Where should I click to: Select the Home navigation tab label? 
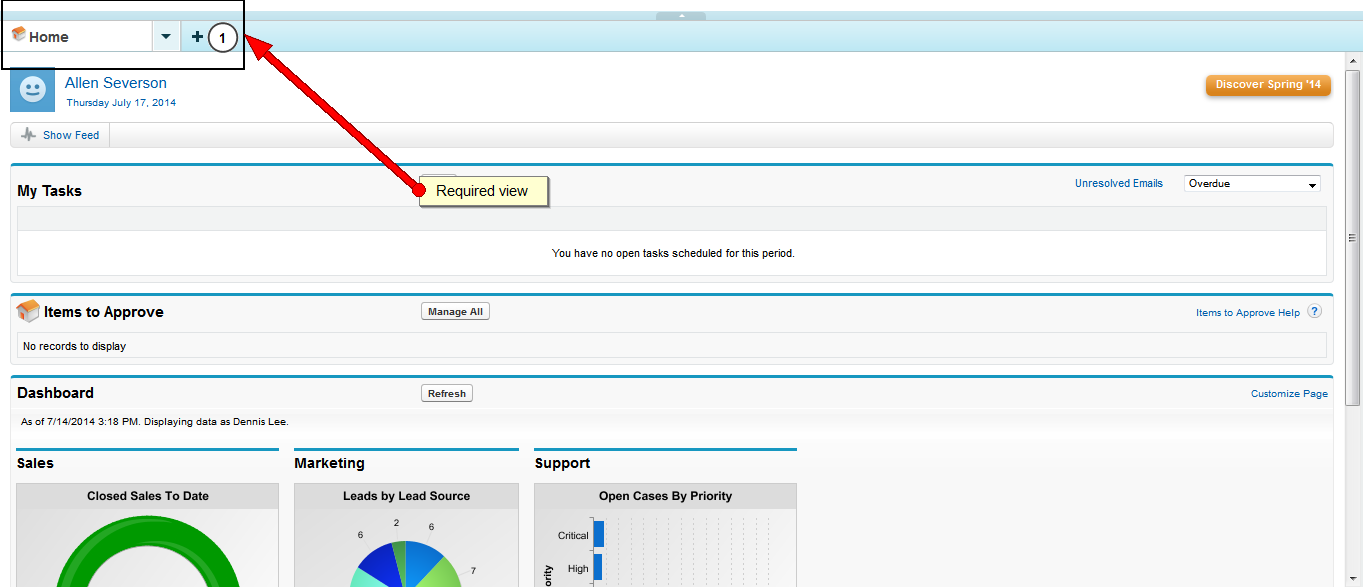49,37
